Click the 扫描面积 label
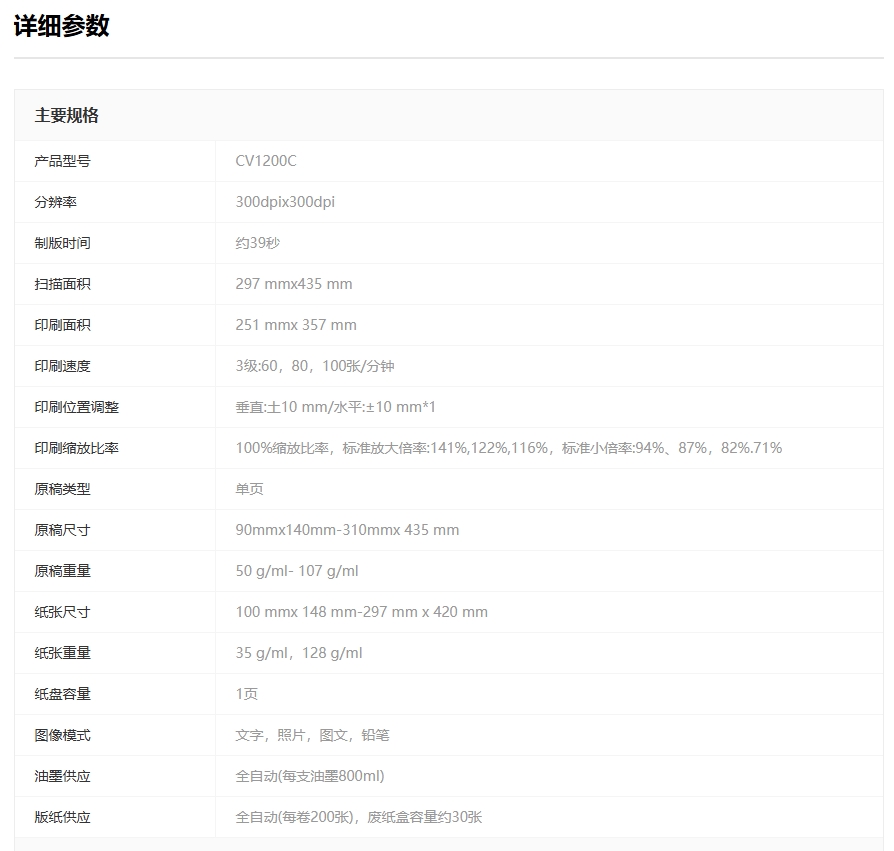The height and width of the screenshot is (851, 894). pyautogui.click(x=62, y=284)
